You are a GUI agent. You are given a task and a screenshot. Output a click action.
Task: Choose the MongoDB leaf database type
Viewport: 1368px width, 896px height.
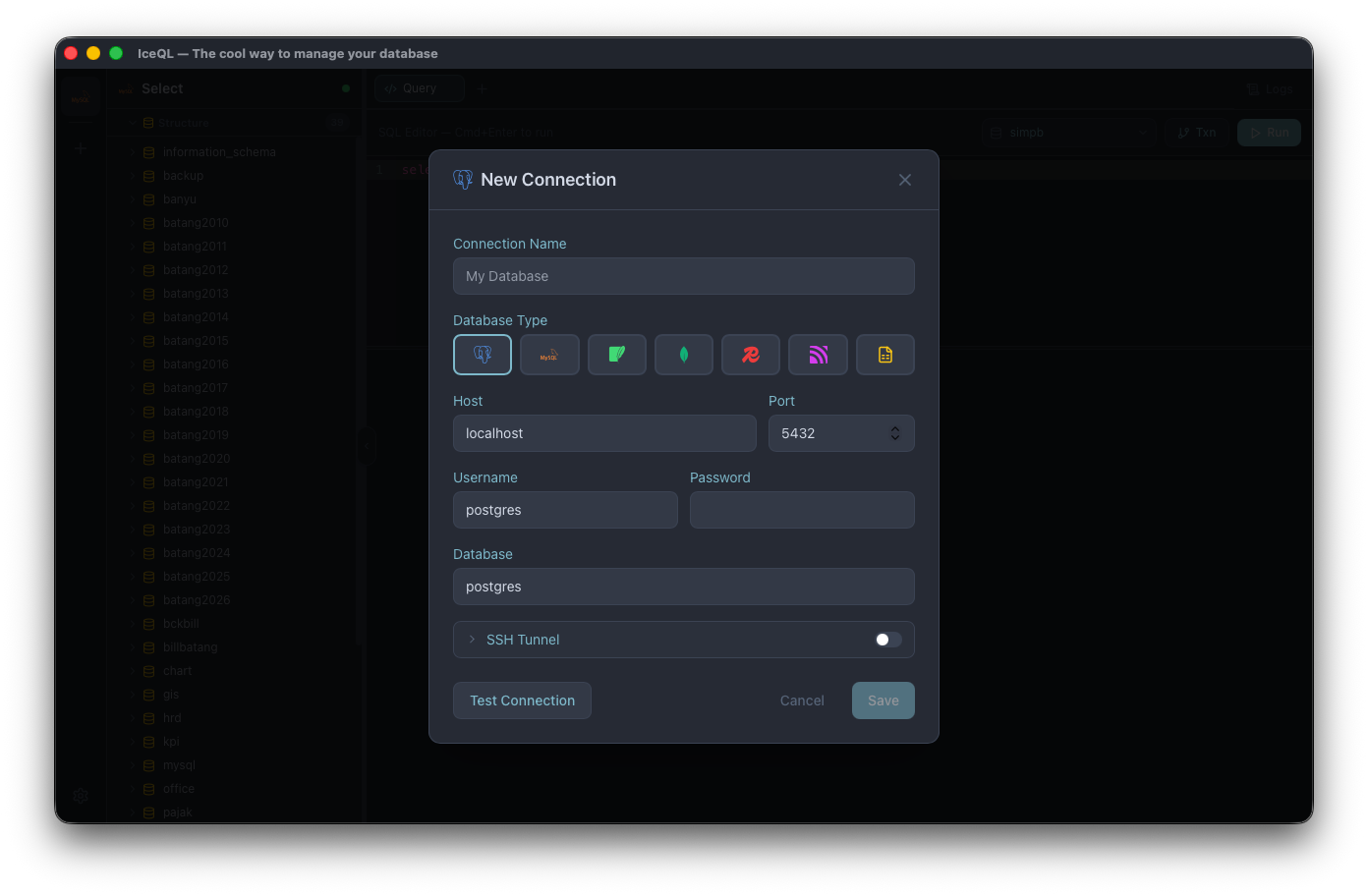[x=684, y=355]
